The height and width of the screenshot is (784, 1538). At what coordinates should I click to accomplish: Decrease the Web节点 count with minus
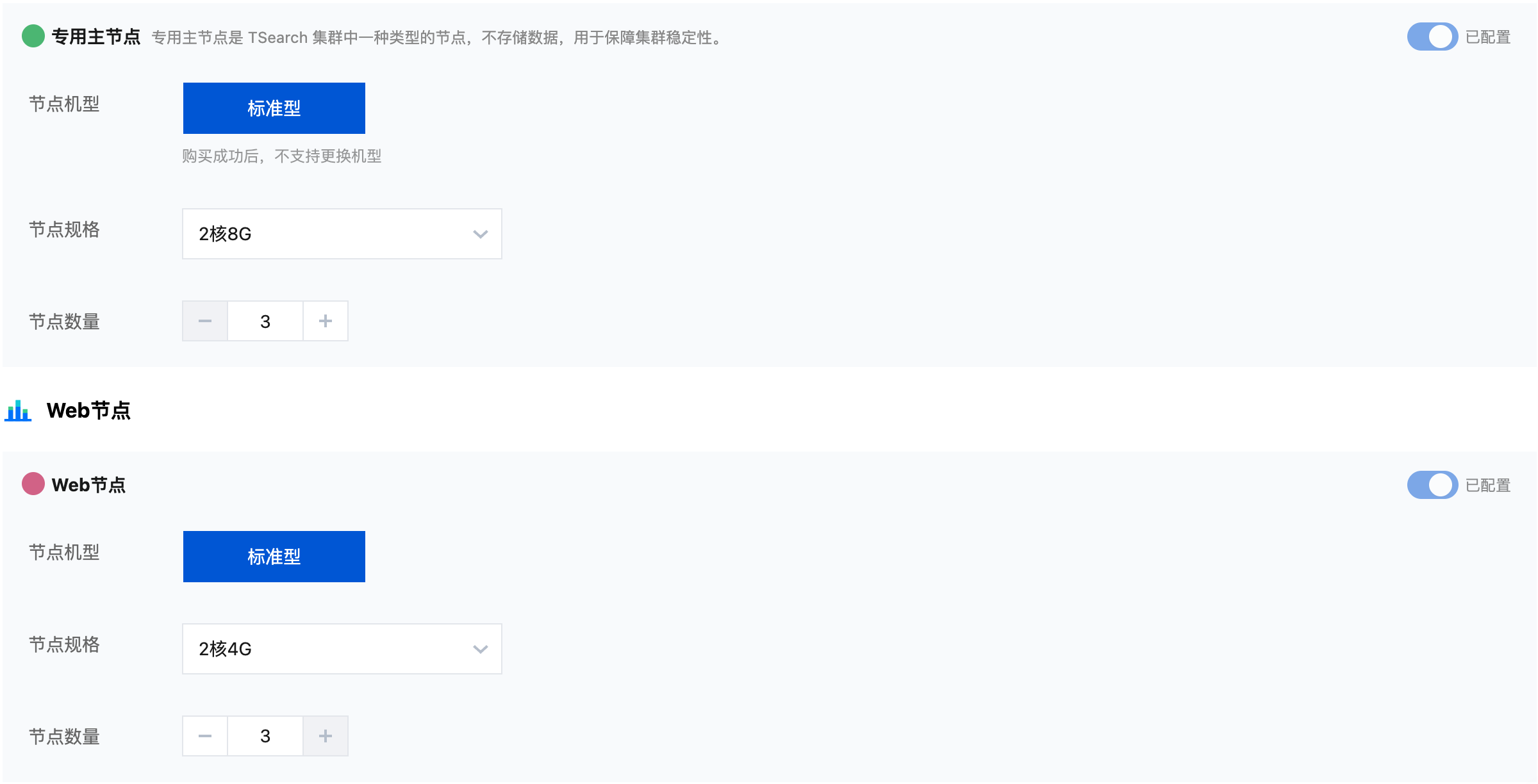coord(205,736)
